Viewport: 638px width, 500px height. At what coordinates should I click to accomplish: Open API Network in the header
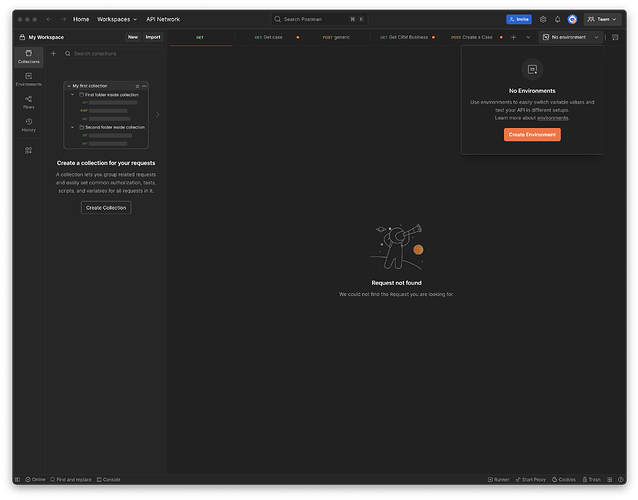[x=163, y=19]
